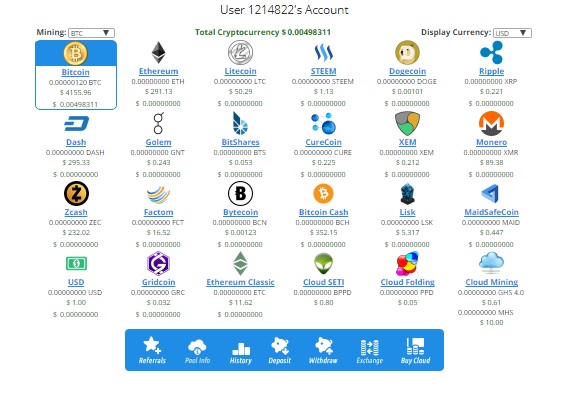Open the STEEM text link
The image size is (582, 402).
coord(324,71)
